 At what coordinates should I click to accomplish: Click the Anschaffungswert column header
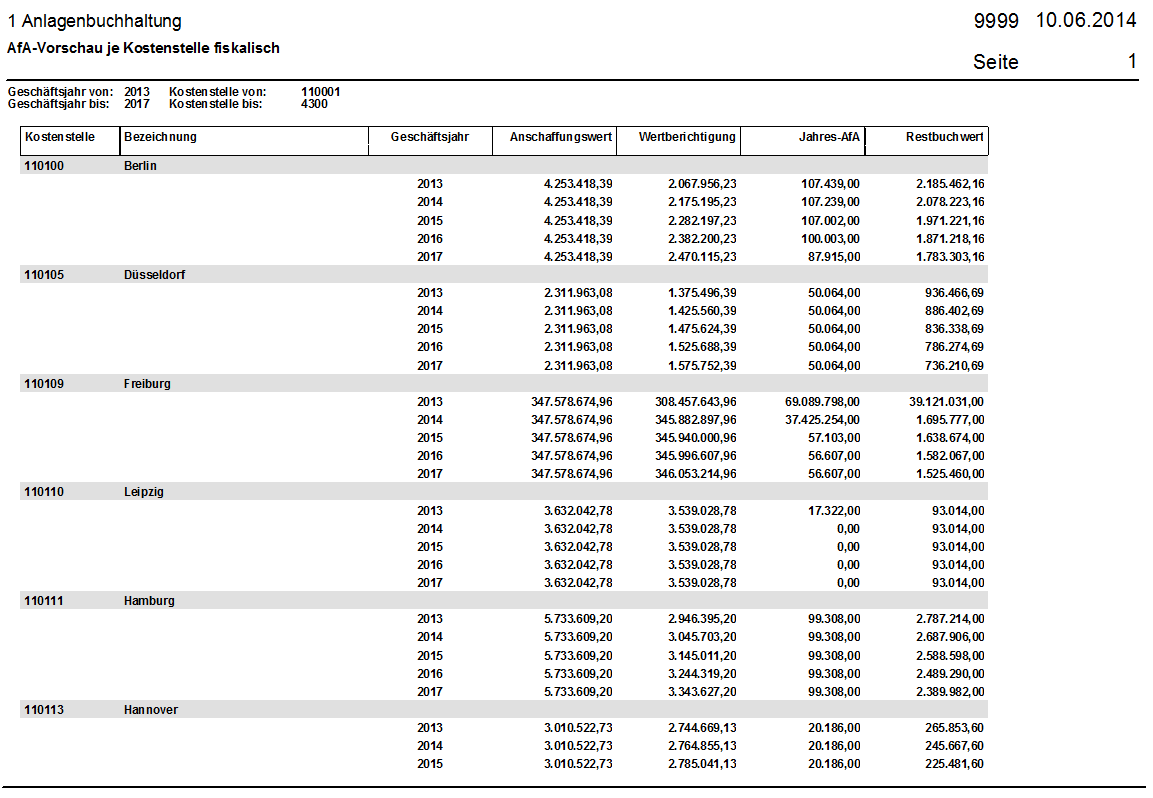coord(560,137)
